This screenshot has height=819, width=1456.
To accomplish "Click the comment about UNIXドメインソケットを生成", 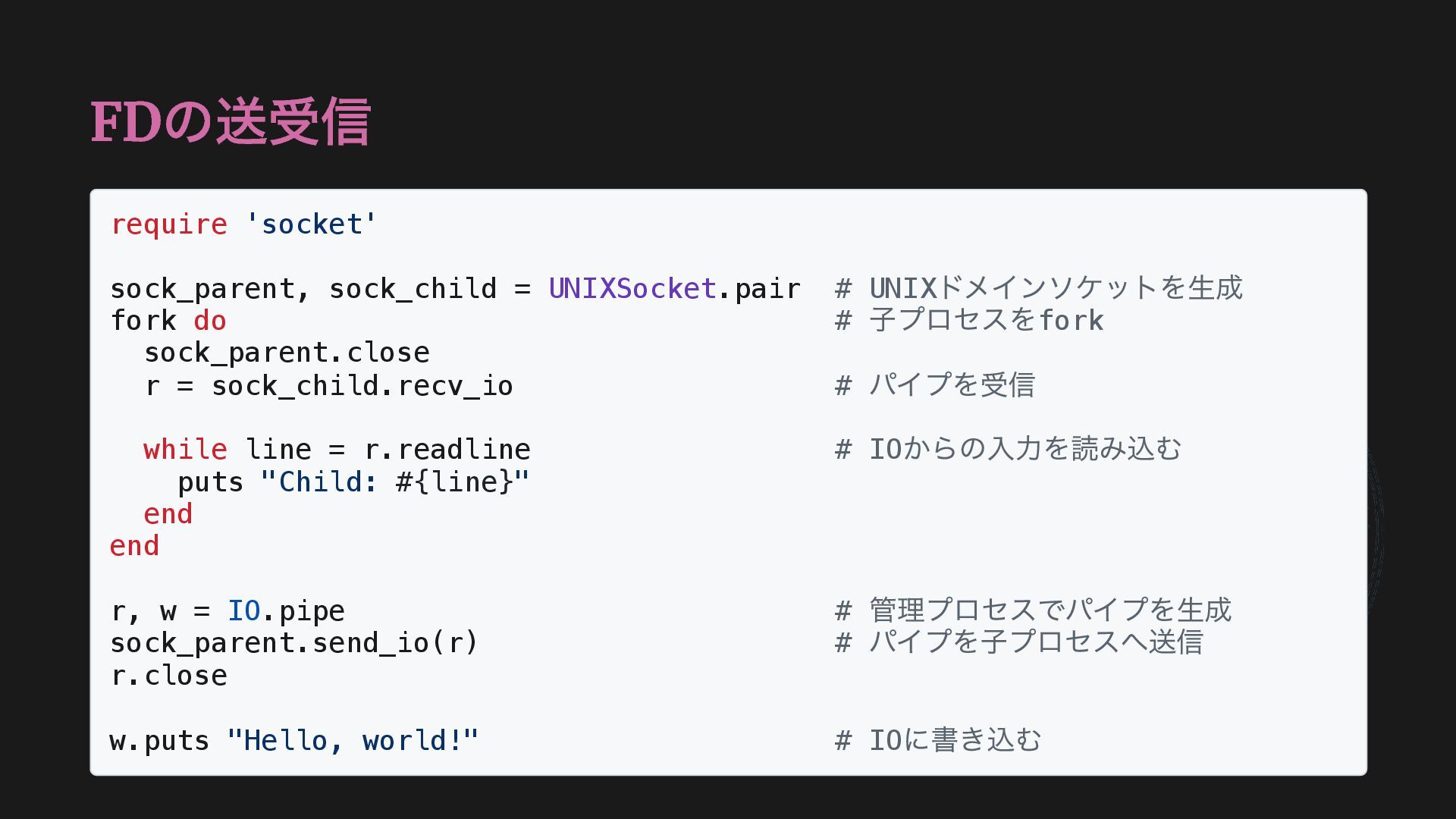I will point(1039,288).
